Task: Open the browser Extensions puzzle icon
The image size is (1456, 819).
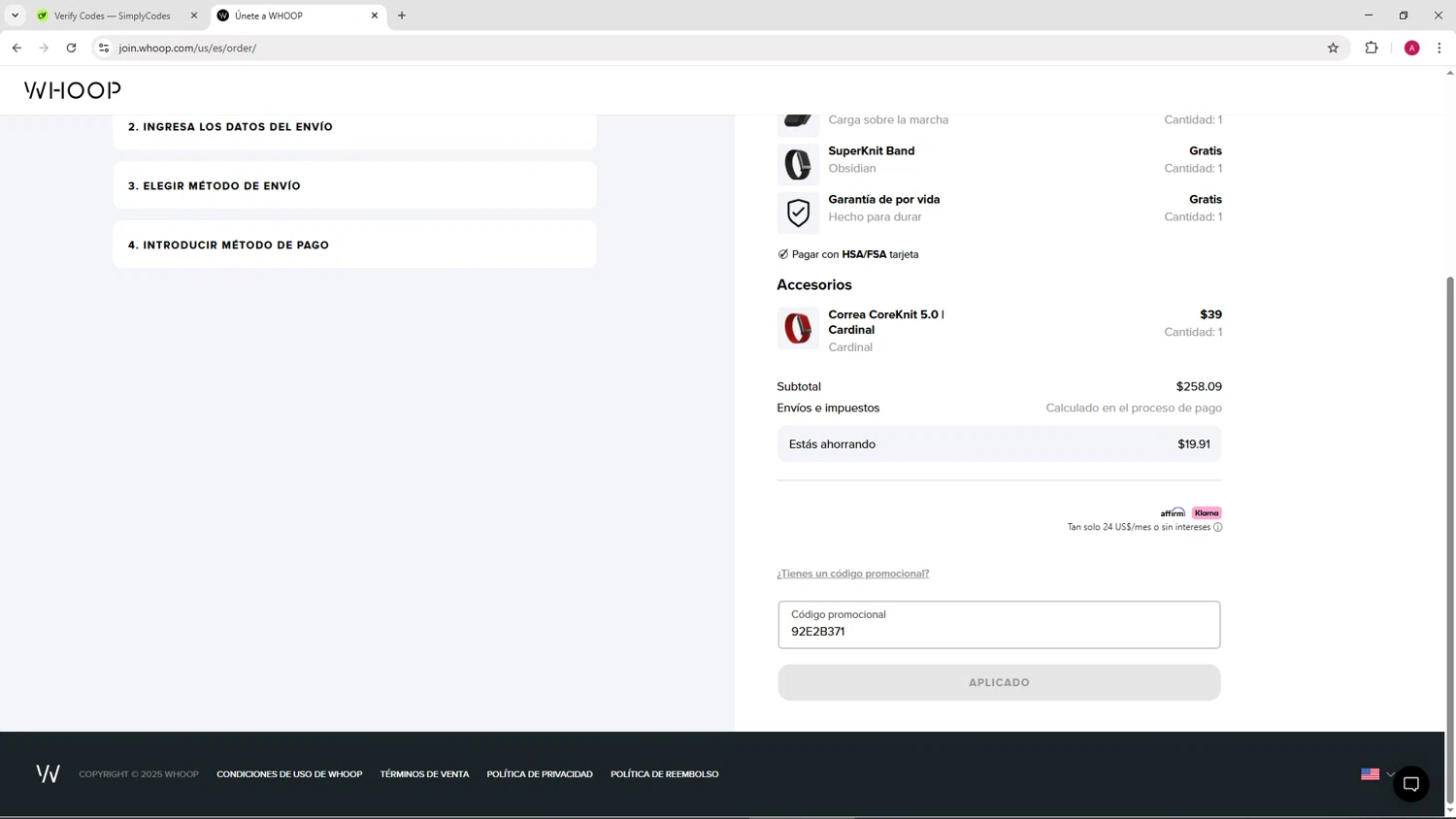Action: [1371, 48]
